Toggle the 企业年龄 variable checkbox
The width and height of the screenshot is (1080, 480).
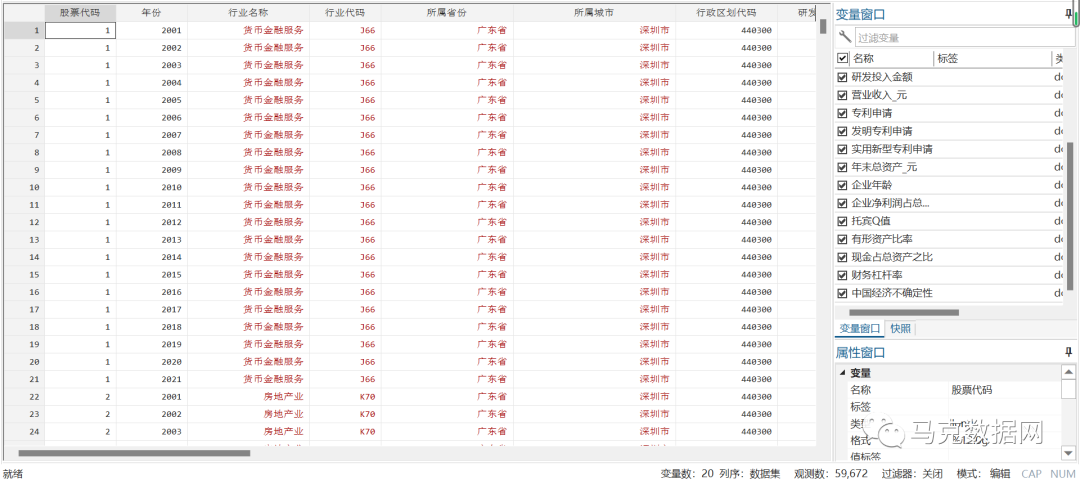[842, 185]
